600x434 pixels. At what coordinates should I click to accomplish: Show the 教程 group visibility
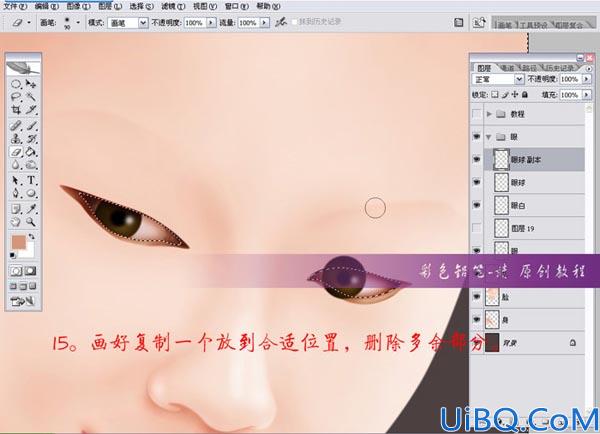point(477,114)
